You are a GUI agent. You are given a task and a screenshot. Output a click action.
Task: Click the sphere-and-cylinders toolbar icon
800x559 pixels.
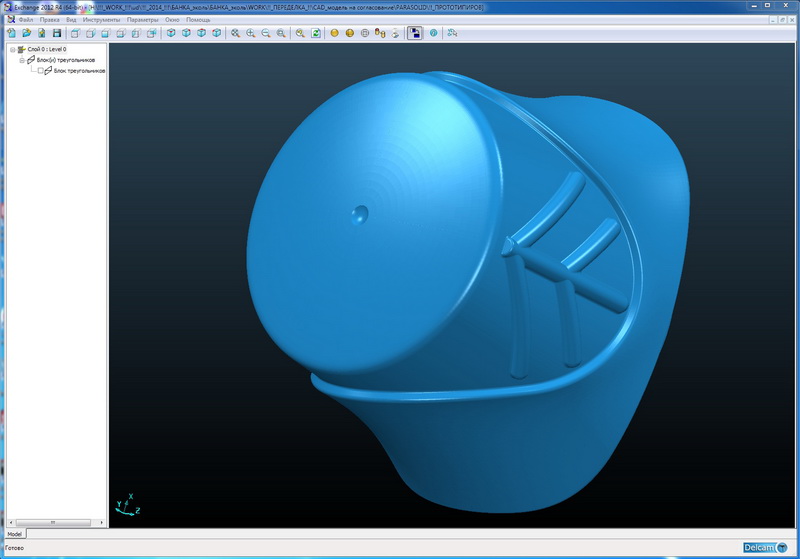(x=380, y=33)
